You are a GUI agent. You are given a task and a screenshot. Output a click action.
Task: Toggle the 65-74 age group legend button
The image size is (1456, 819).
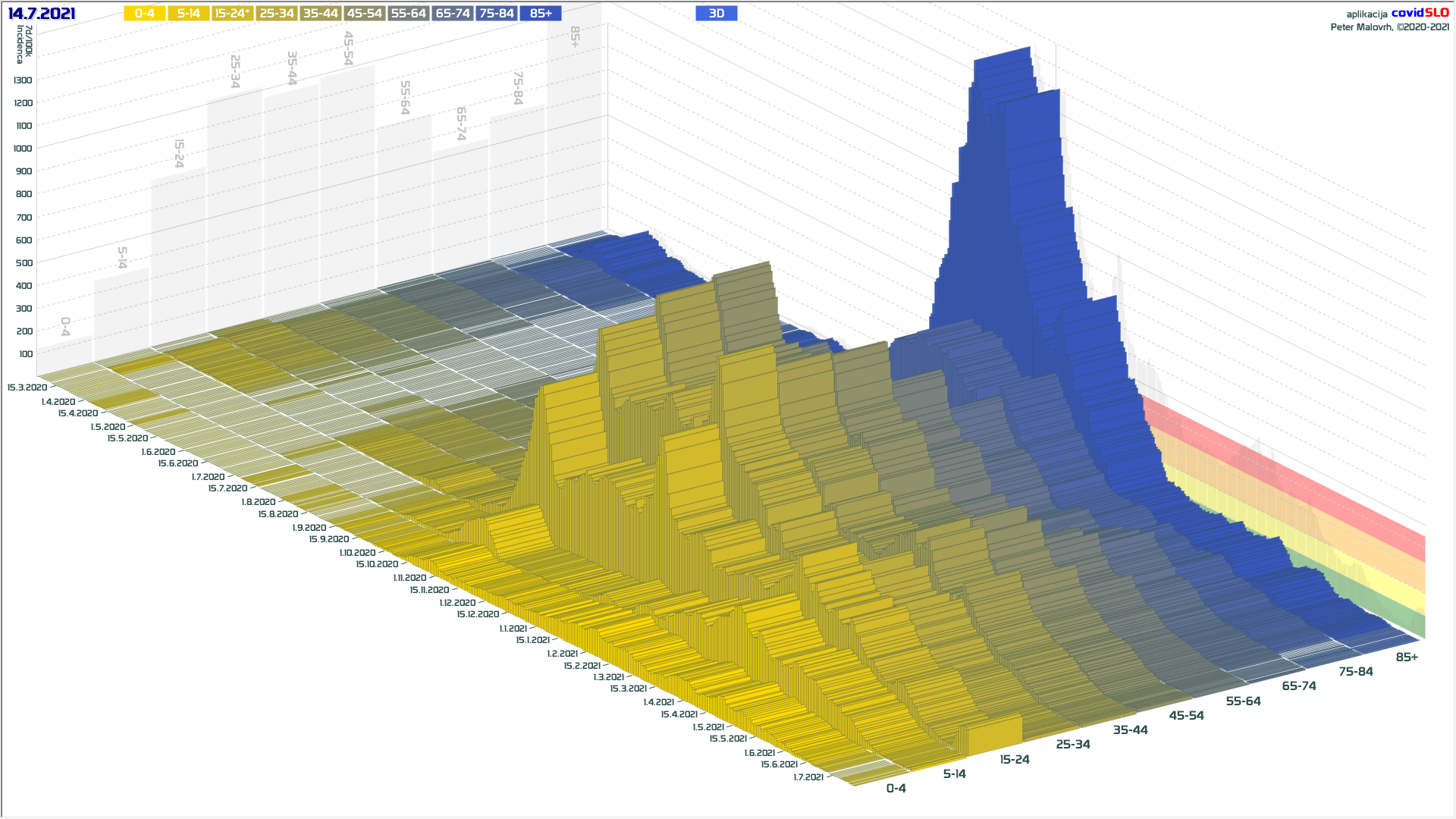tap(453, 14)
